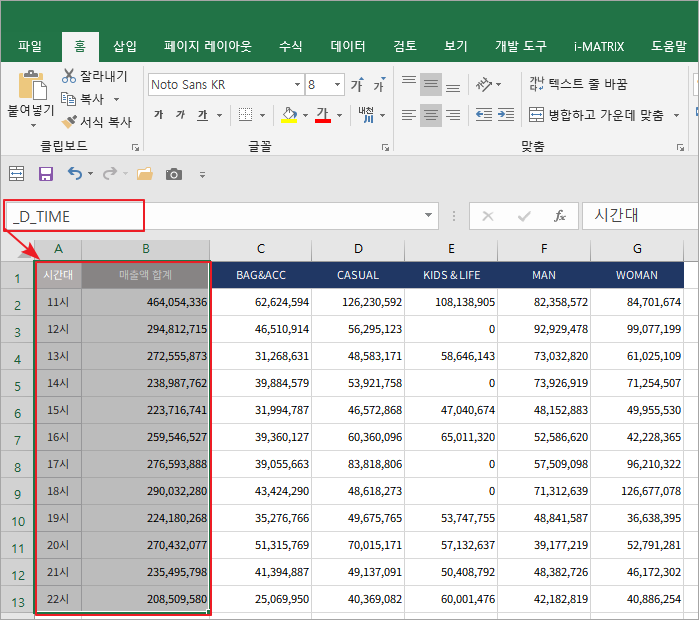Open the Noto Sans KR font dropdown
The image size is (699, 620).
pyautogui.click(x=297, y=85)
